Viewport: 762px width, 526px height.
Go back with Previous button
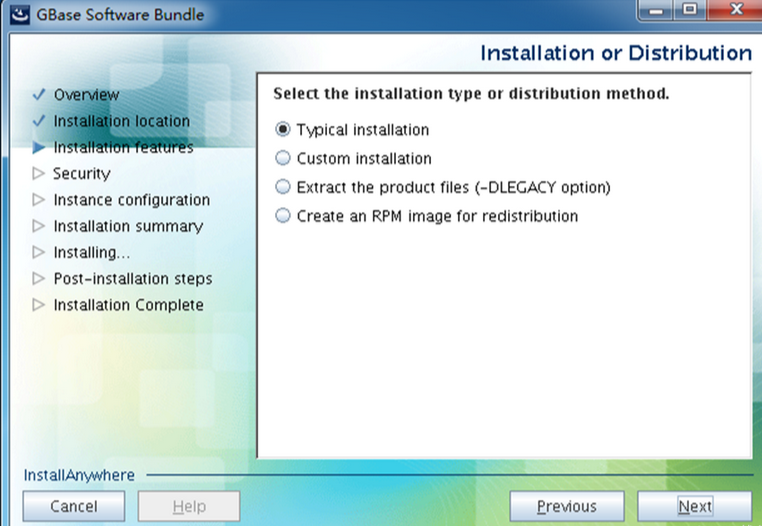[567, 506]
